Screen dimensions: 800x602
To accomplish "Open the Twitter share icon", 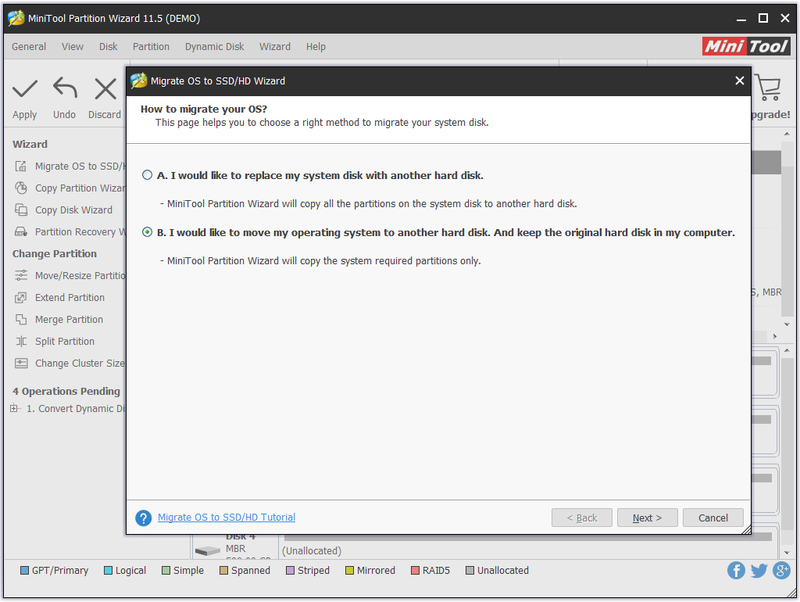I will (x=759, y=570).
